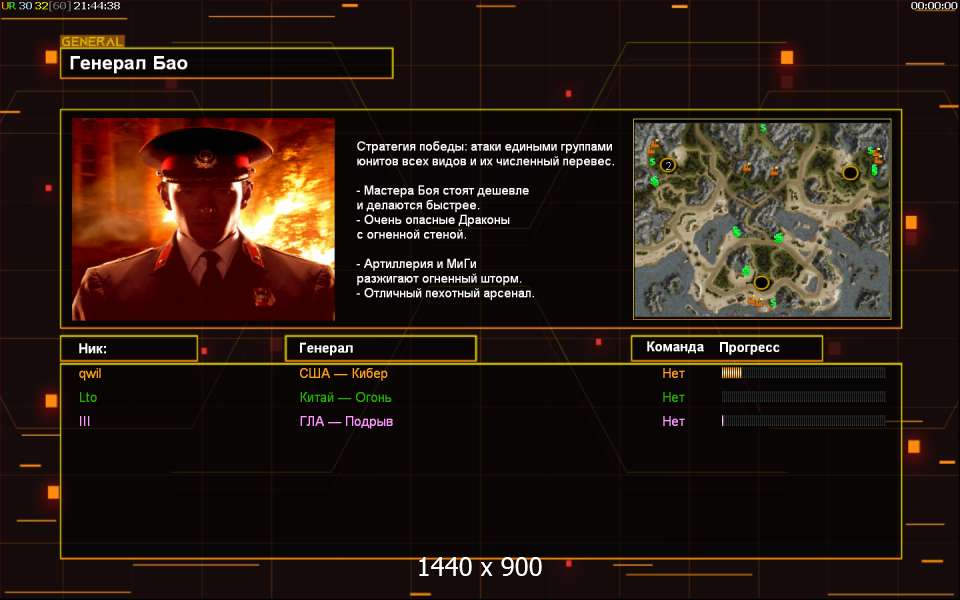Click the Ник: column header
Screen dimensions: 960x600
pyautogui.click(x=129, y=348)
